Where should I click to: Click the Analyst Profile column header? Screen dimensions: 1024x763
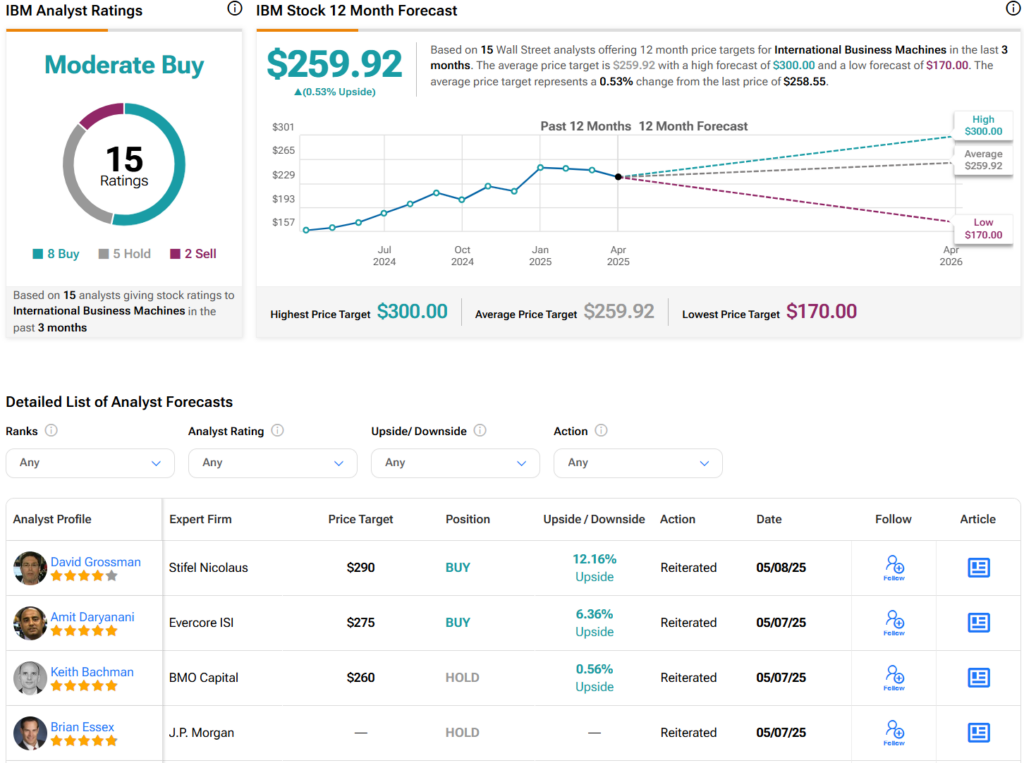[52, 519]
